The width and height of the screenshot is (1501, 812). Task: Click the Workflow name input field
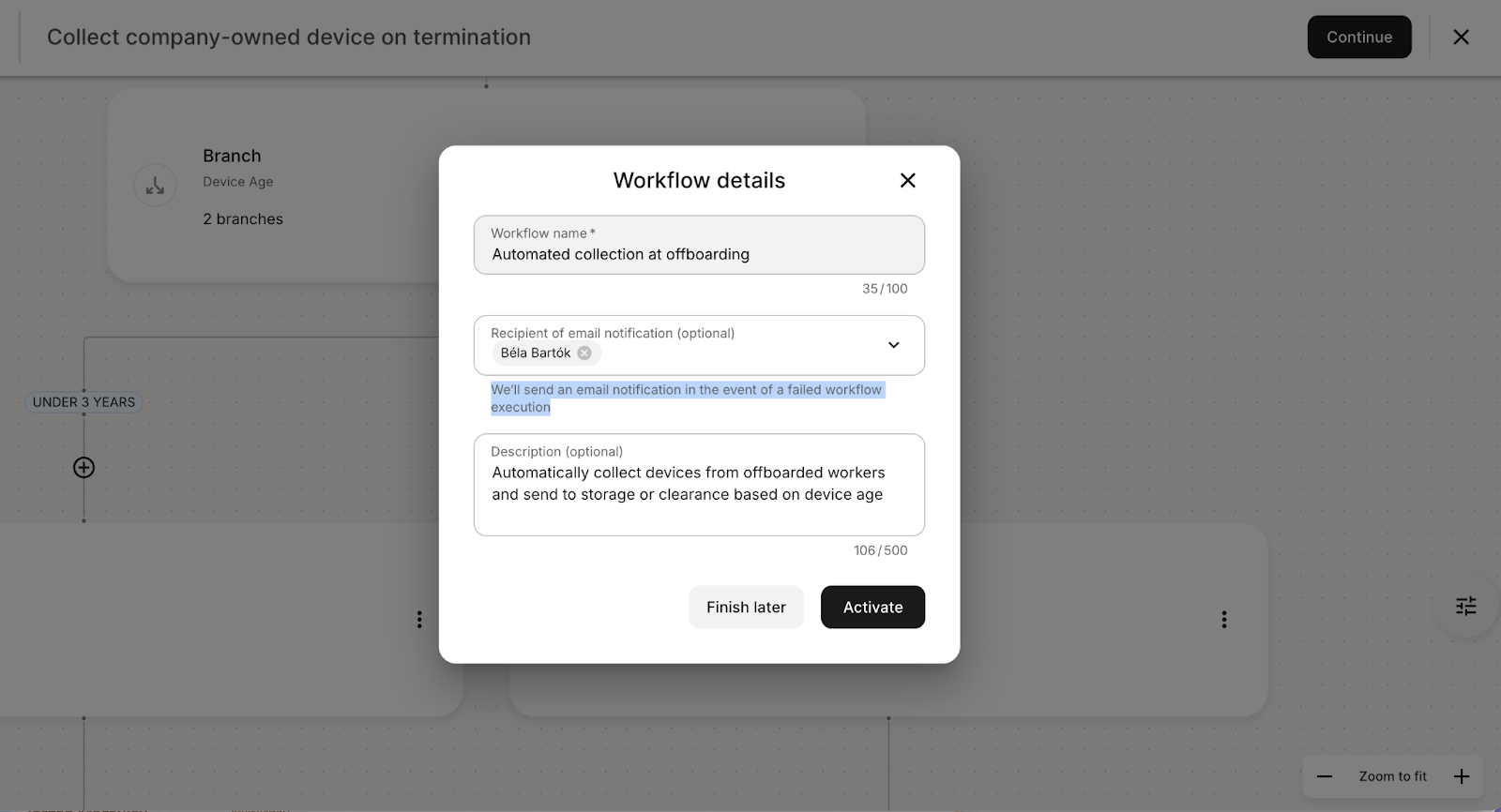pyautogui.click(x=698, y=254)
